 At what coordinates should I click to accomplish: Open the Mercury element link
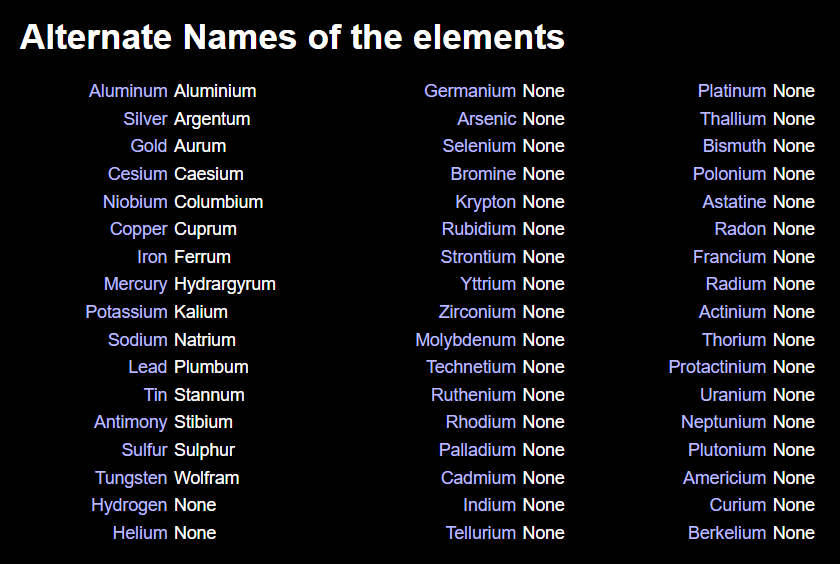coord(135,284)
